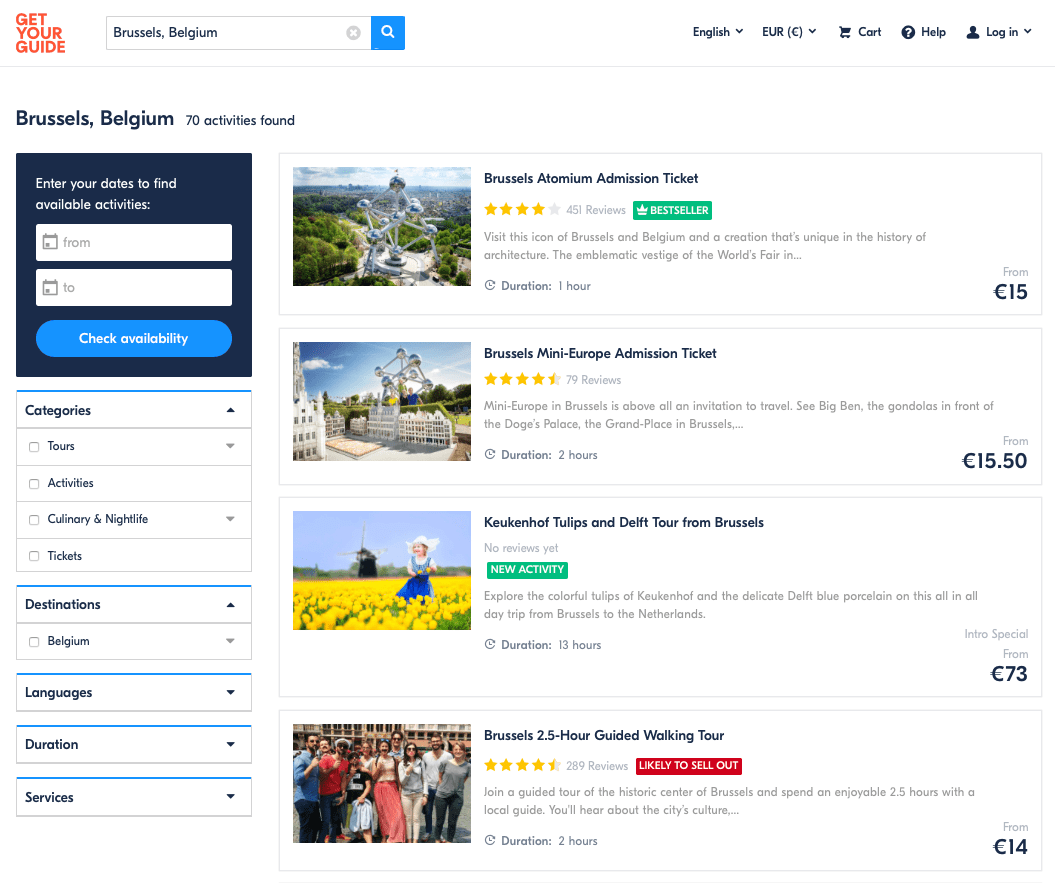Select the New Activity badge on Keukenhof tour
The image size is (1055, 883).
[528, 569]
